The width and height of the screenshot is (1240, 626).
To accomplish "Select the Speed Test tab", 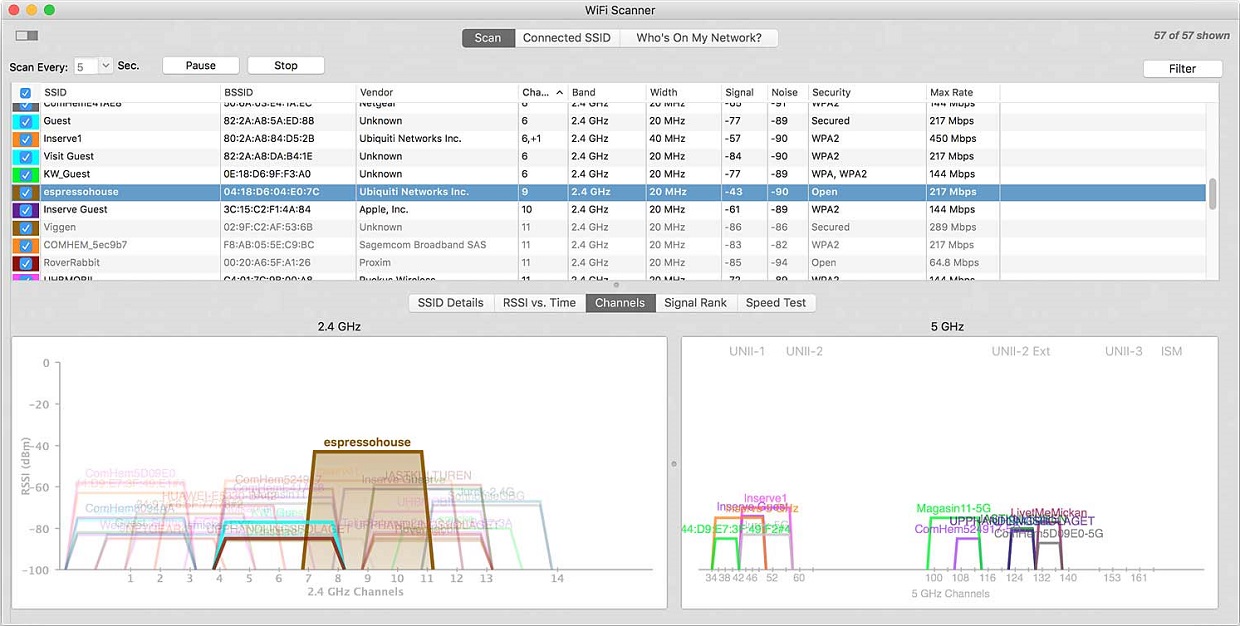I will [x=776, y=303].
